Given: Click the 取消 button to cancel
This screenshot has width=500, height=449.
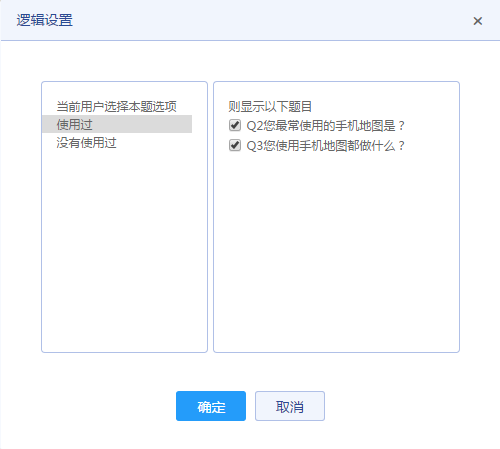Looking at the screenshot, I should point(290,406).
